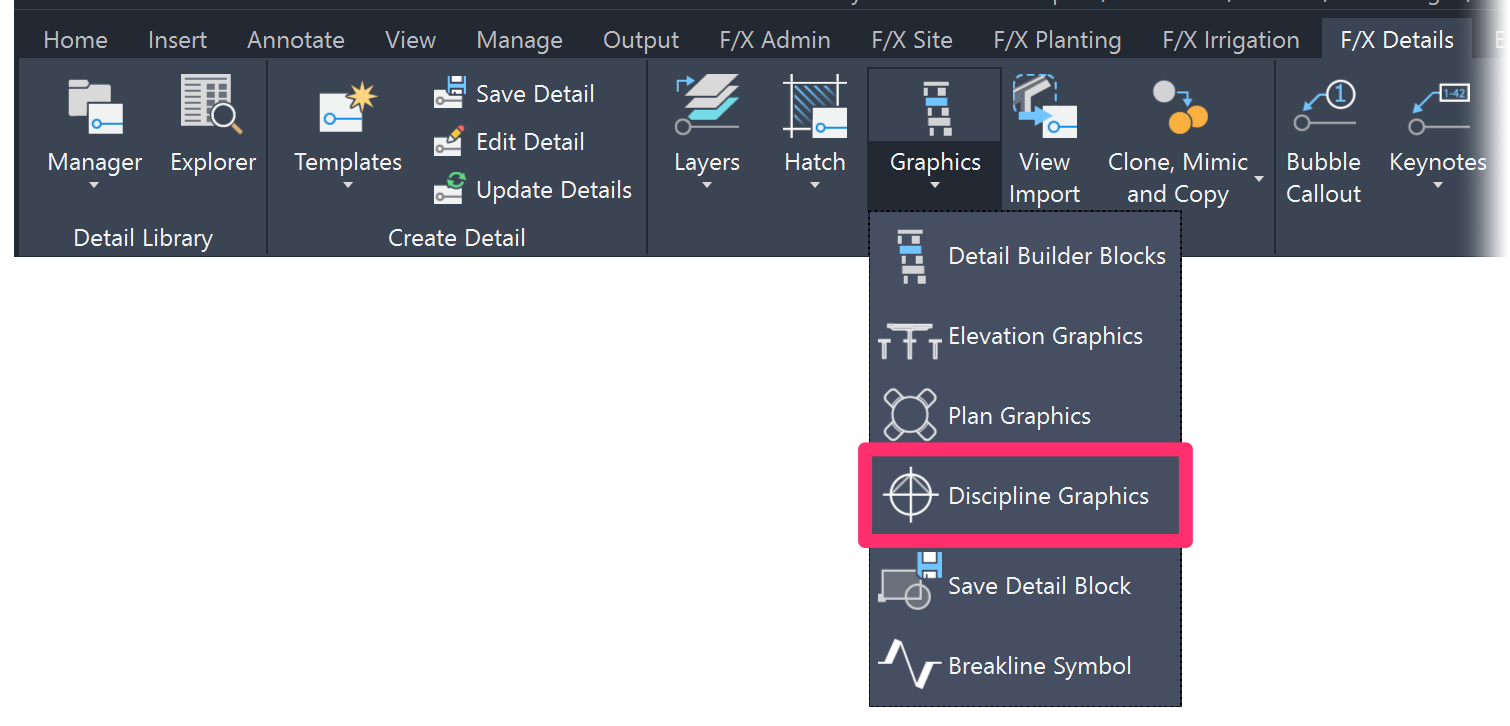
Task: Click the Graphics ribbon icon
Action: (936, 108)
